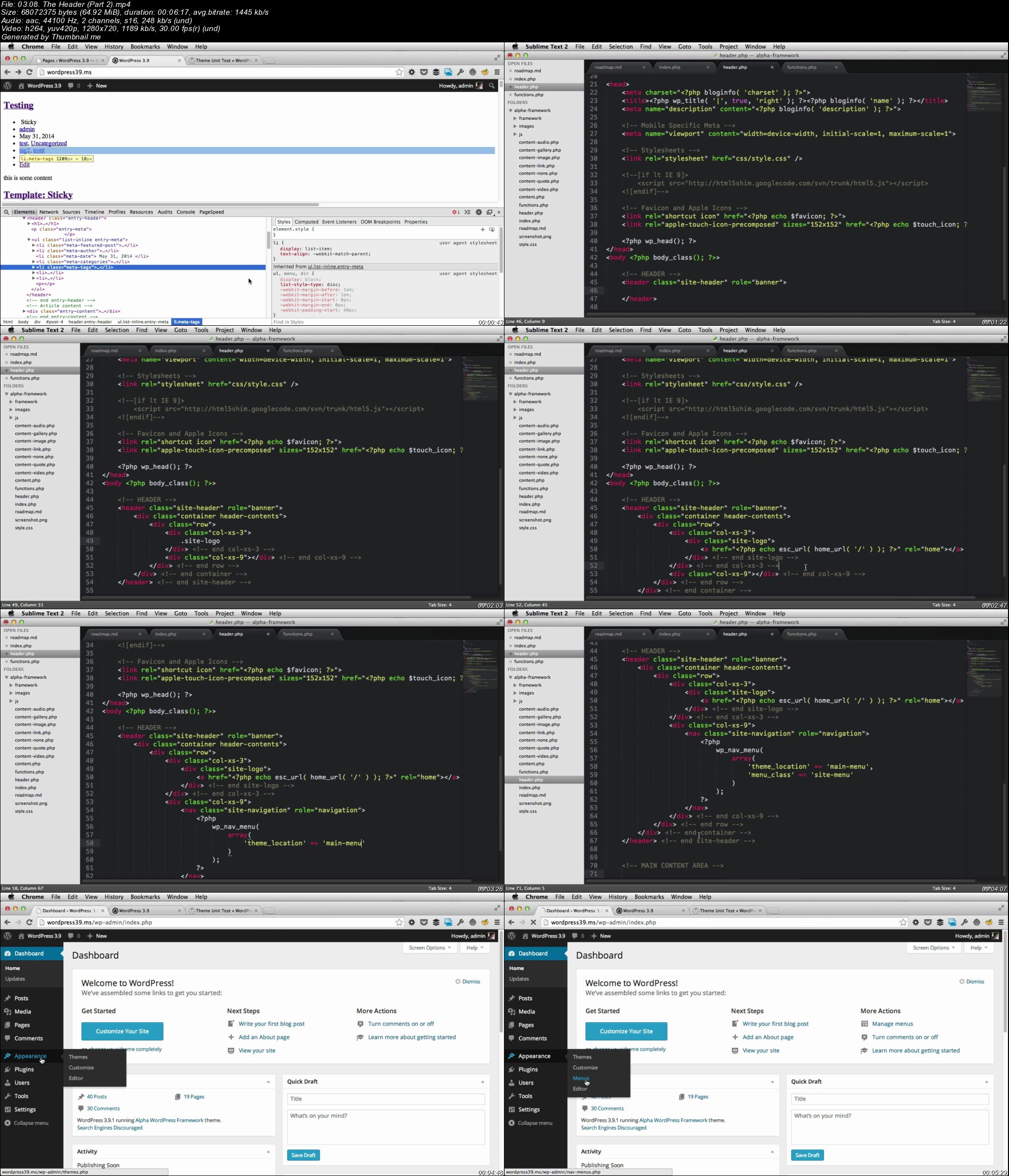Image resolution: width=1009 pixels, height=1176 pixels.
Task: Click the WordPress logo in the DevTools frame admin bar
Action: [7, 86]
